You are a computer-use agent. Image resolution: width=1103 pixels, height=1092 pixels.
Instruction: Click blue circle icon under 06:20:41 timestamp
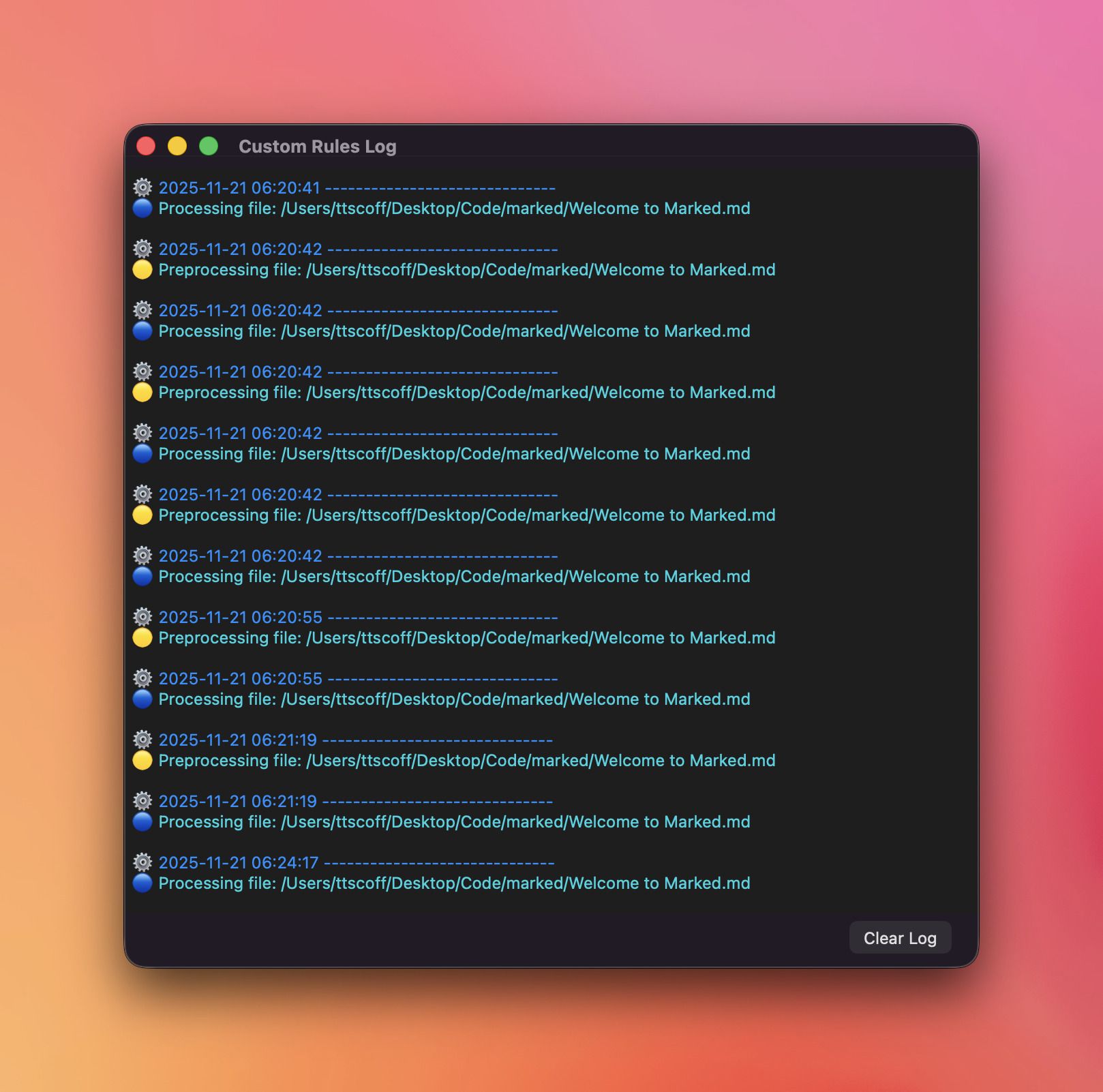click(142, 209)
